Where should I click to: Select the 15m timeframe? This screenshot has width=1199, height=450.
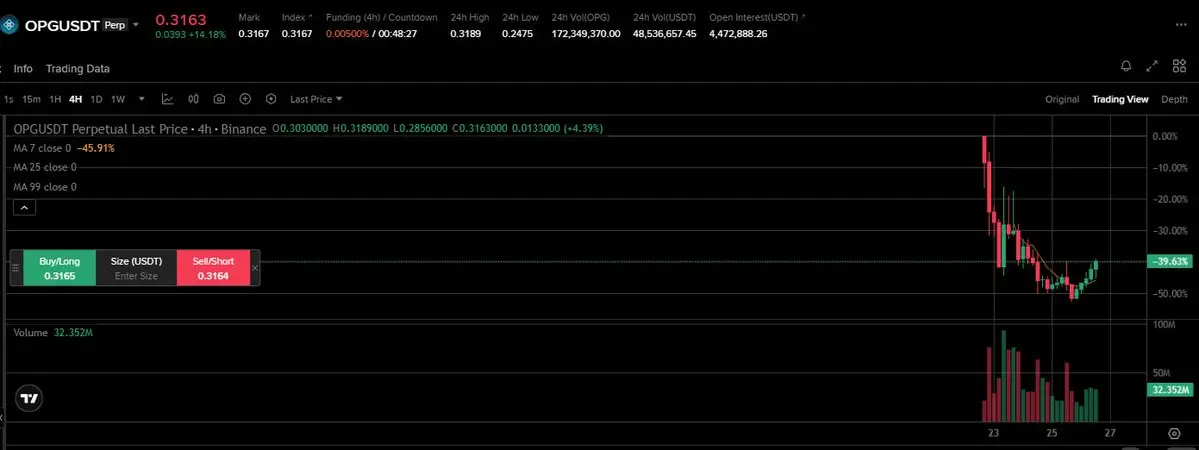(31, 99)
